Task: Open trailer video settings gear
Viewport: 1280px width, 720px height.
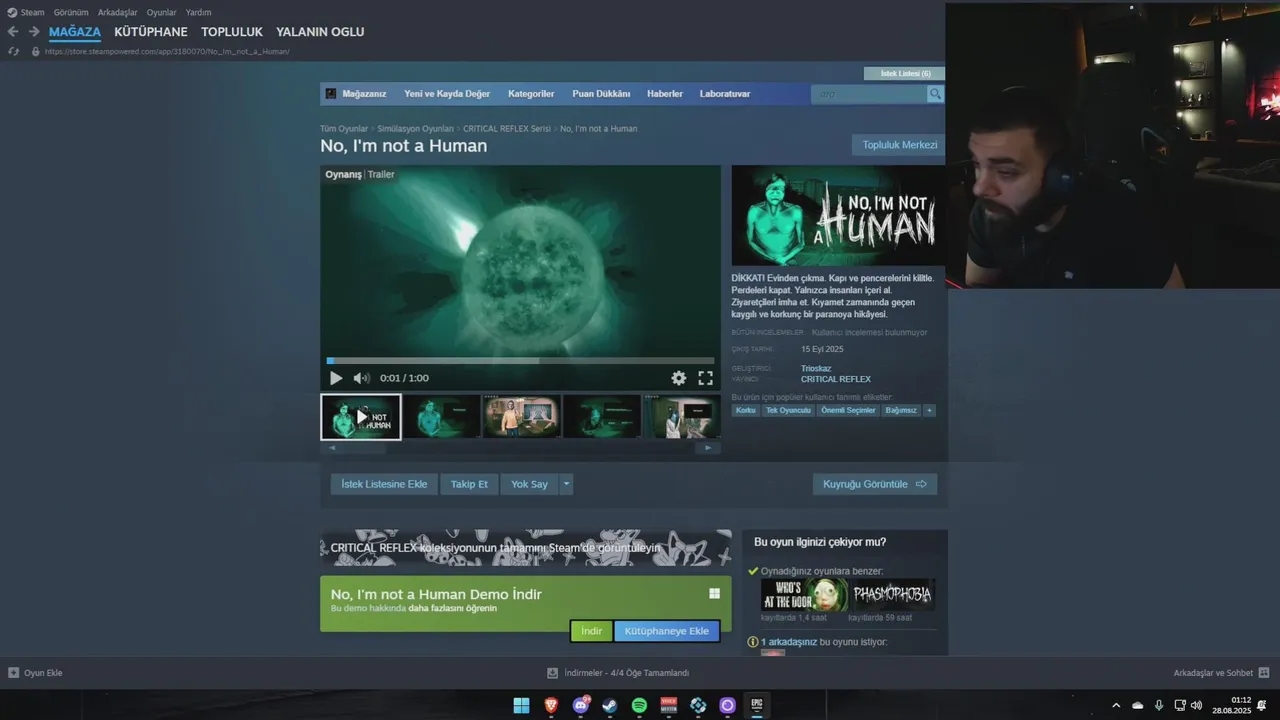Action: point(679,378)
